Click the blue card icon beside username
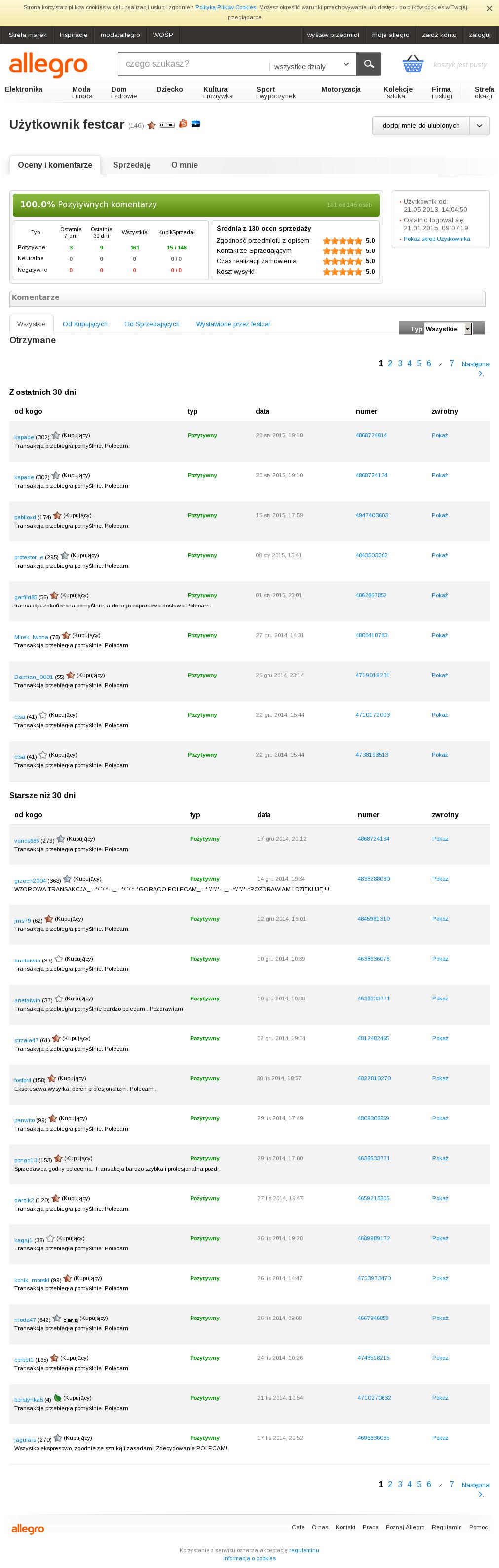Image resolution: width=499 pixels, height=1568 pixels. tap(195, 124)
